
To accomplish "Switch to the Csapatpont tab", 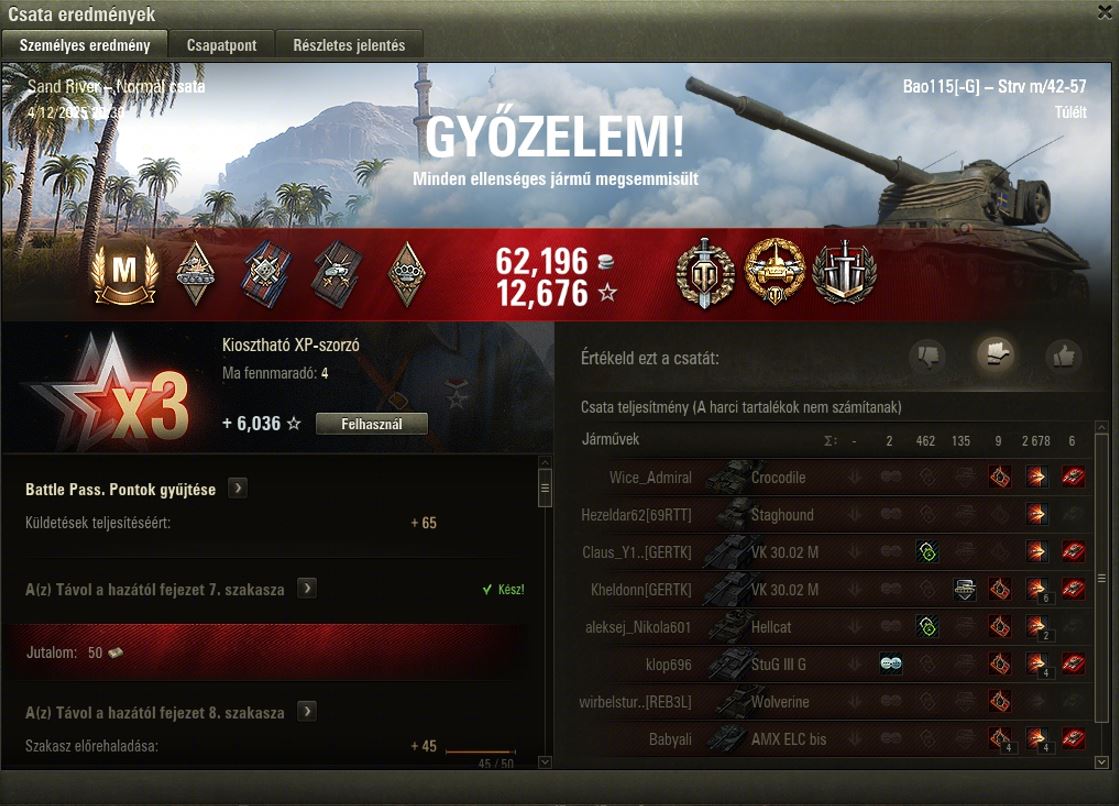I will tap(221, 45).
